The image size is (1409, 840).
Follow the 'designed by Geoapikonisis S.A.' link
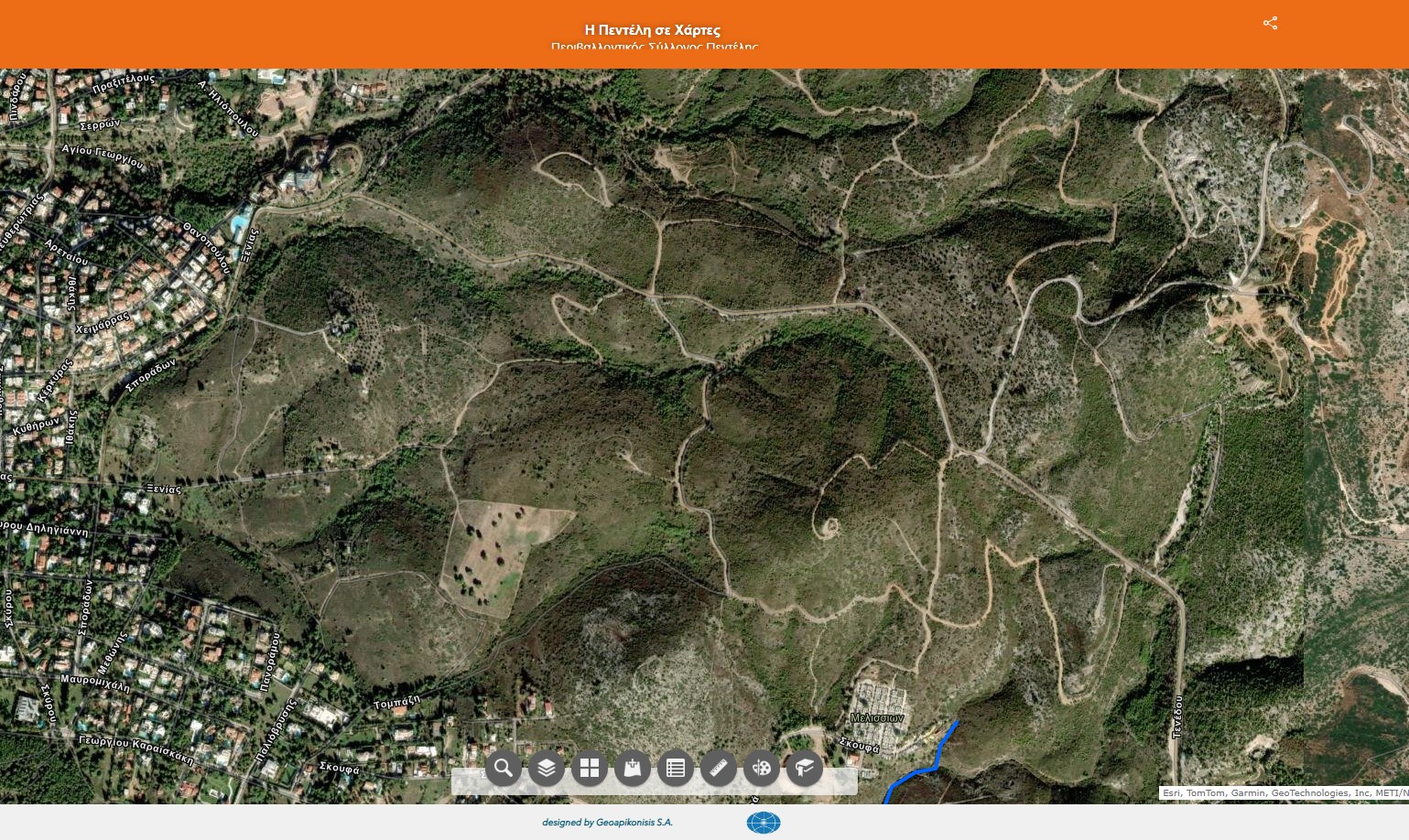coord(607,823)
